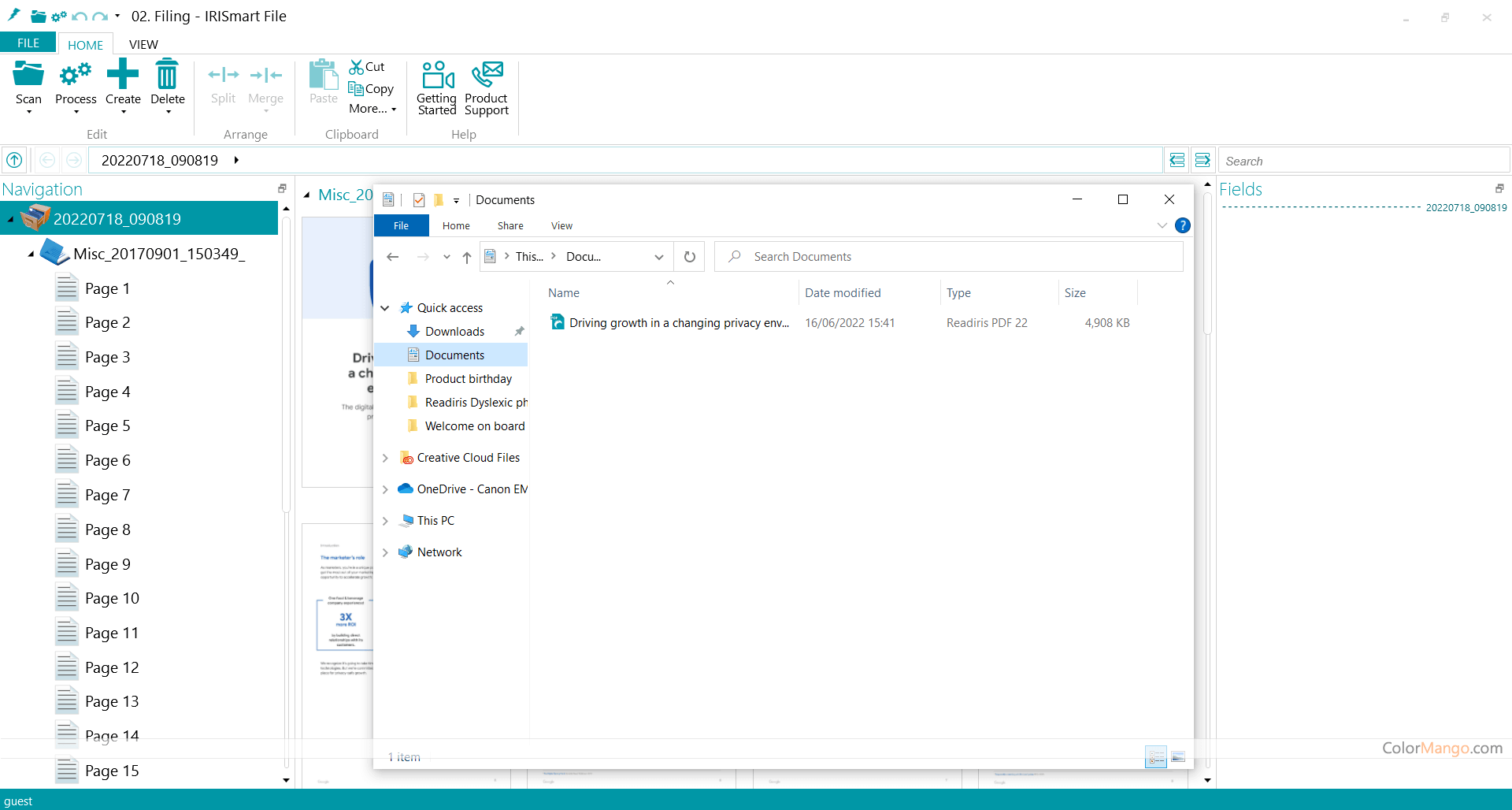
Task: Select Page 5 in the Navigation tree
Action: tap(108, 426)
